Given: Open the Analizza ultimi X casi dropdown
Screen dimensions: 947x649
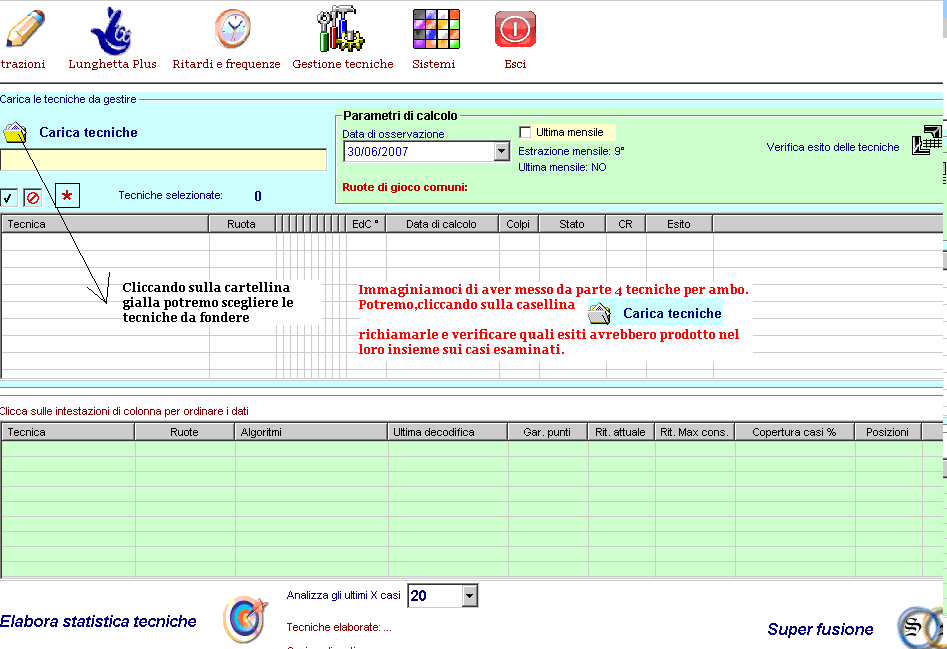Looking at the screenshot, I should click(469, 596).
